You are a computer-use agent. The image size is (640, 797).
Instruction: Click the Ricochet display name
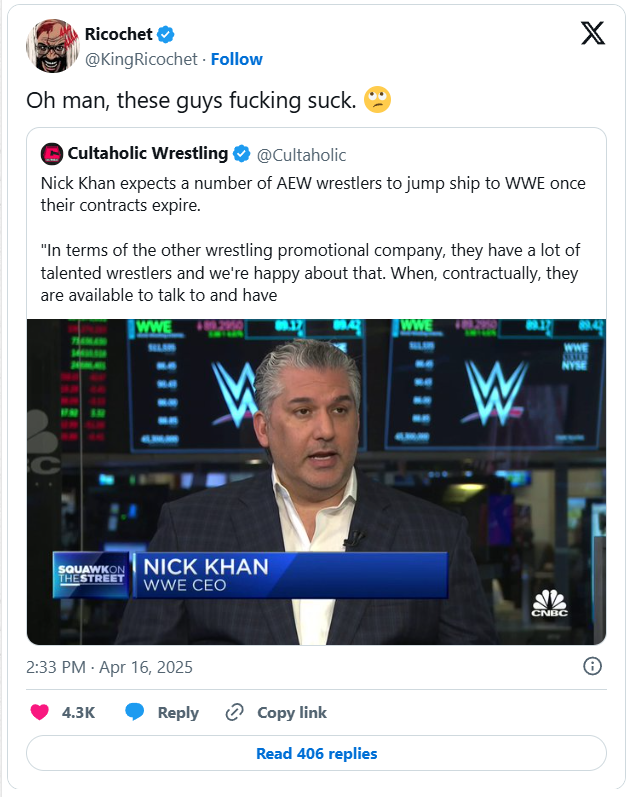(x=118, y=35)
